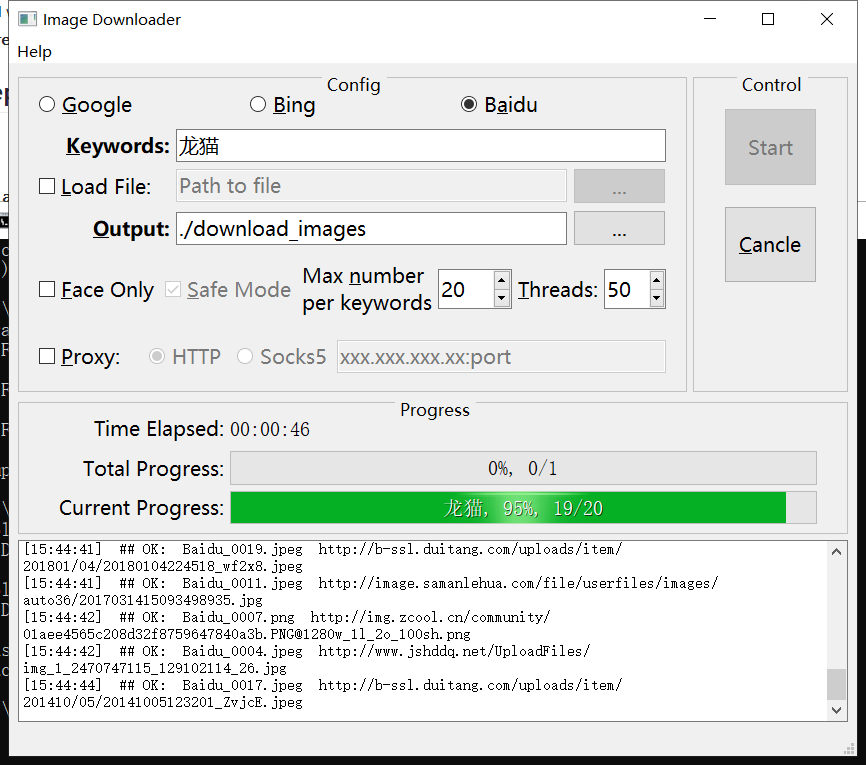Open the Help menu

pos(34,51)
